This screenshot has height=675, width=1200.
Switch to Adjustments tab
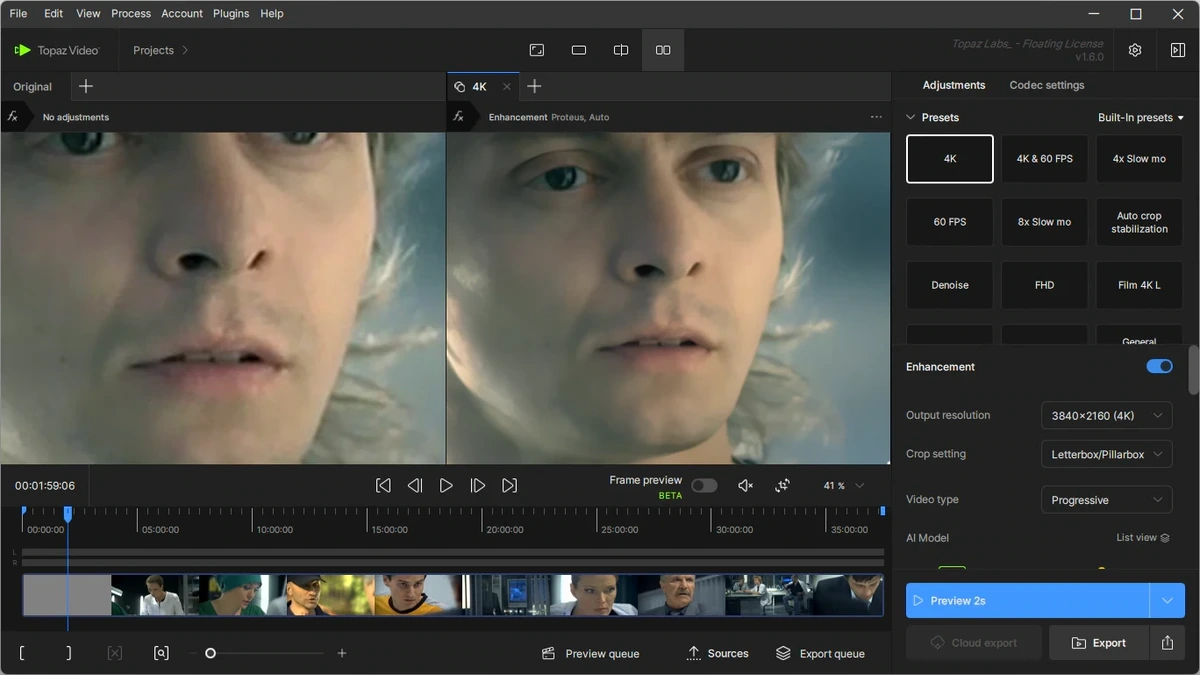[x=954, y=85]
